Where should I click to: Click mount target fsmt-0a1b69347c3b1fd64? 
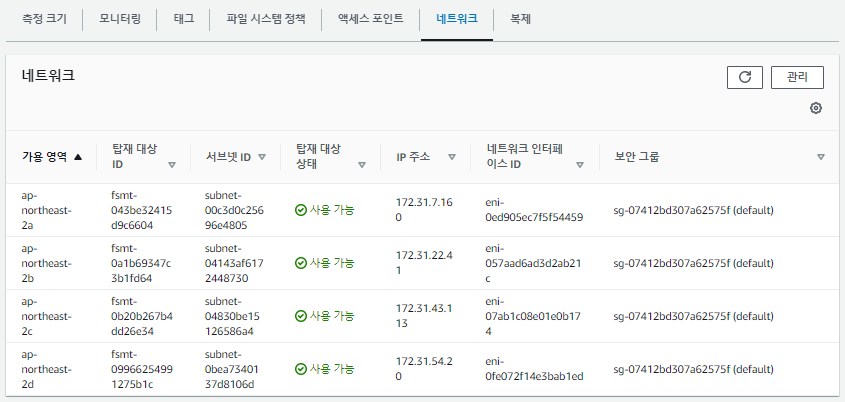tap(142, 263)
